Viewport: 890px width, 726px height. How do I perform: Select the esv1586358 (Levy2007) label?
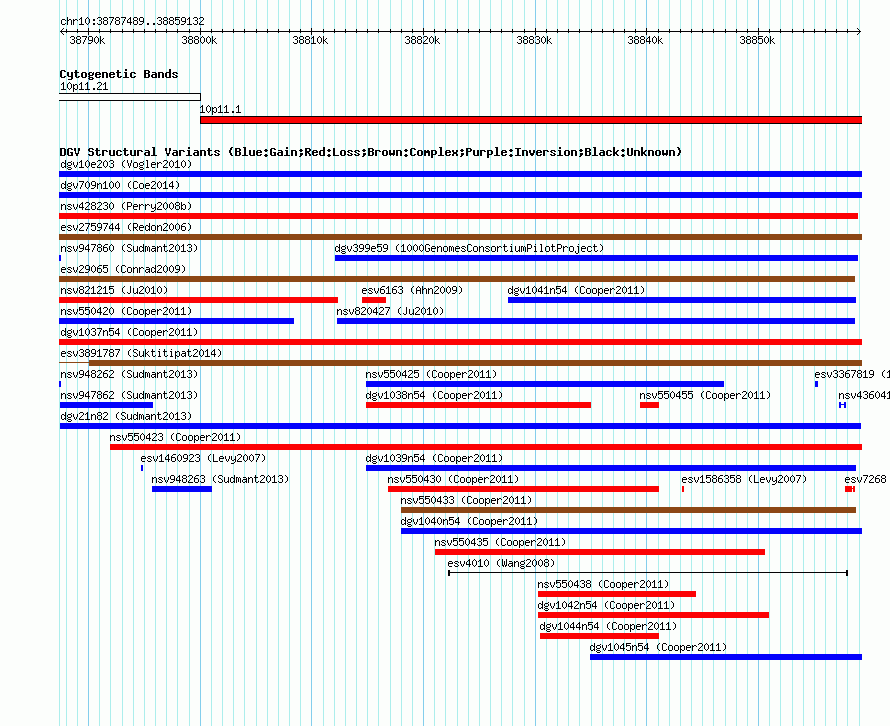click(x=744, y=479)
